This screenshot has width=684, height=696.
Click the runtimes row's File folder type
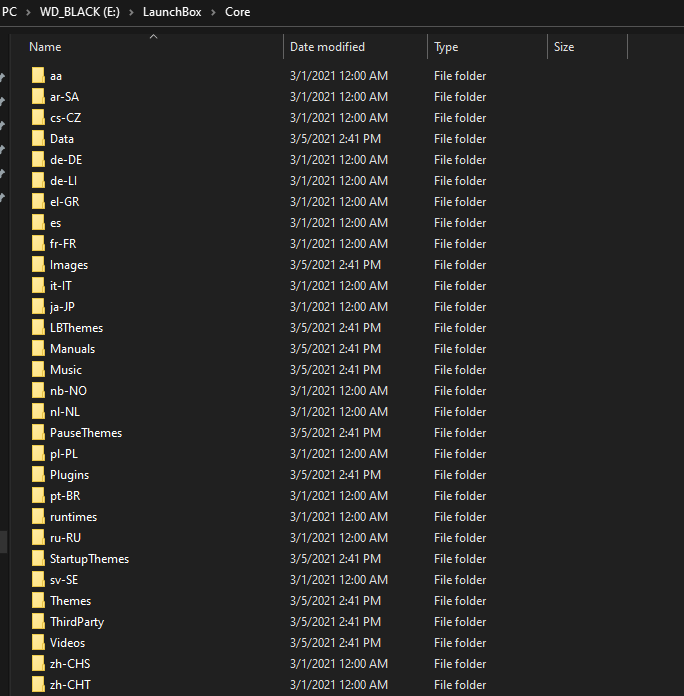460,516
